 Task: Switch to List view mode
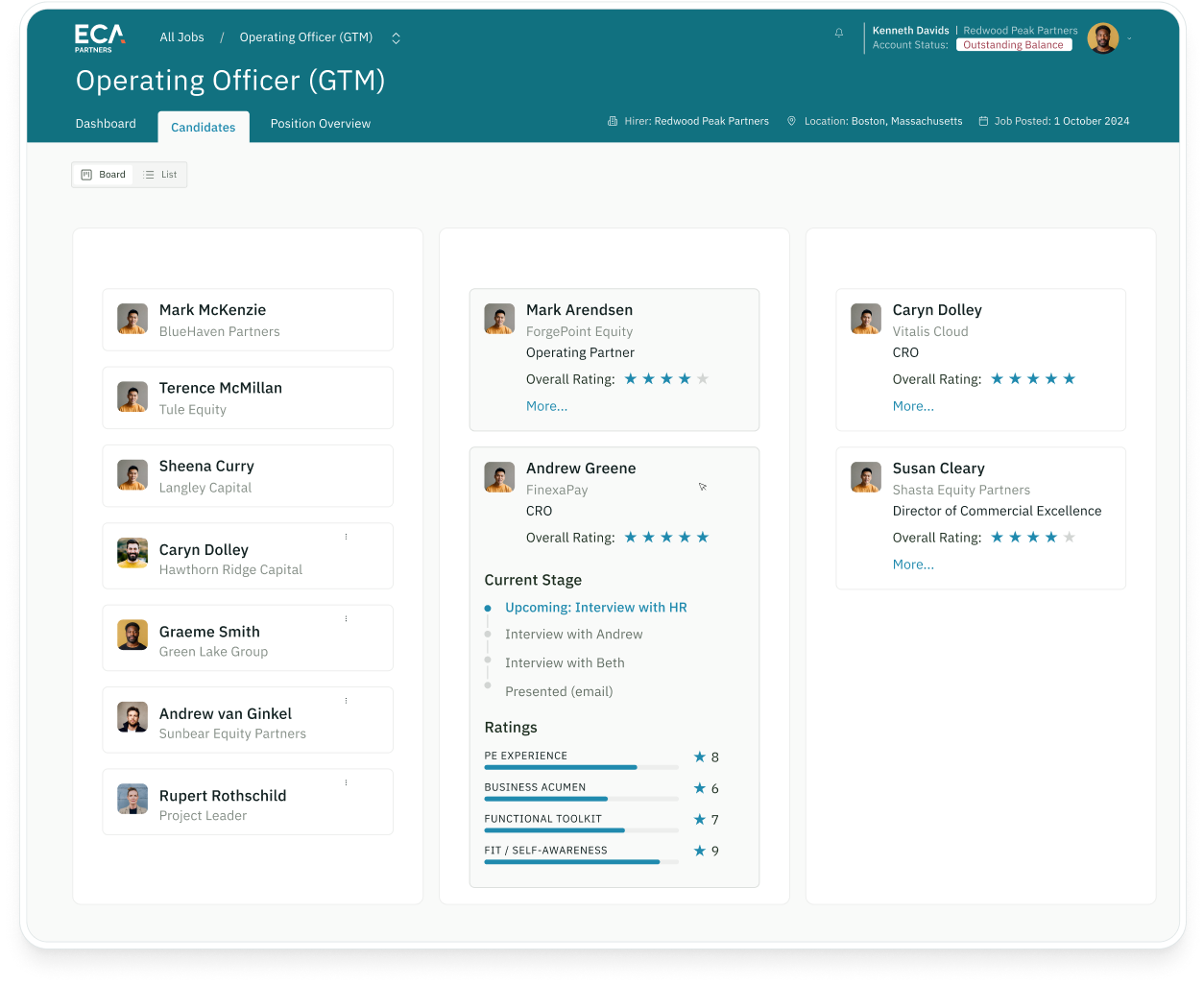click(x=161, y=175)
